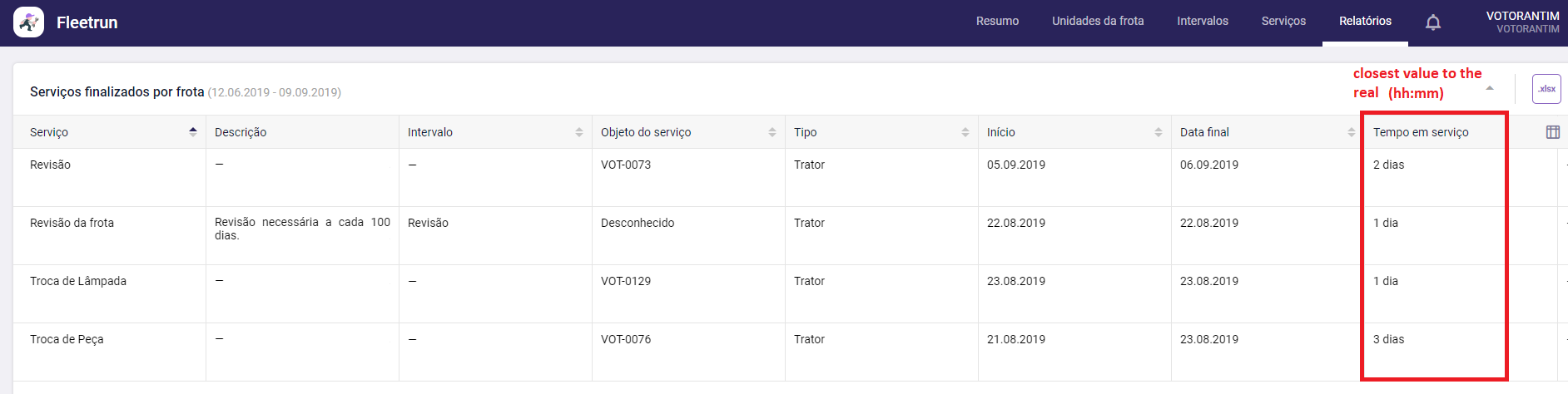Select the Troca de Lâmpada row
Image resolution: width=1568 pixels, height=394 pixels.
coord(78,282)
